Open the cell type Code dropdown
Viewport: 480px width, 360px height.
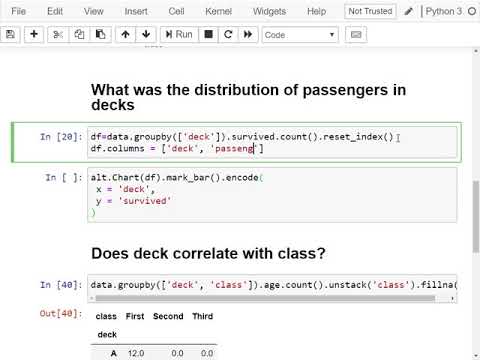pyautogui.click(x=300, y=35)
